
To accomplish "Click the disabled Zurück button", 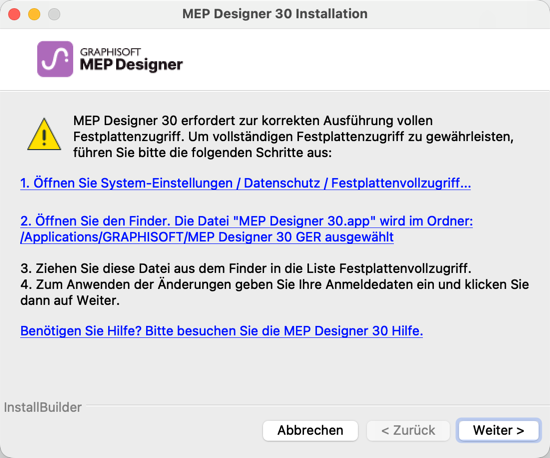I will click(408, 430).
